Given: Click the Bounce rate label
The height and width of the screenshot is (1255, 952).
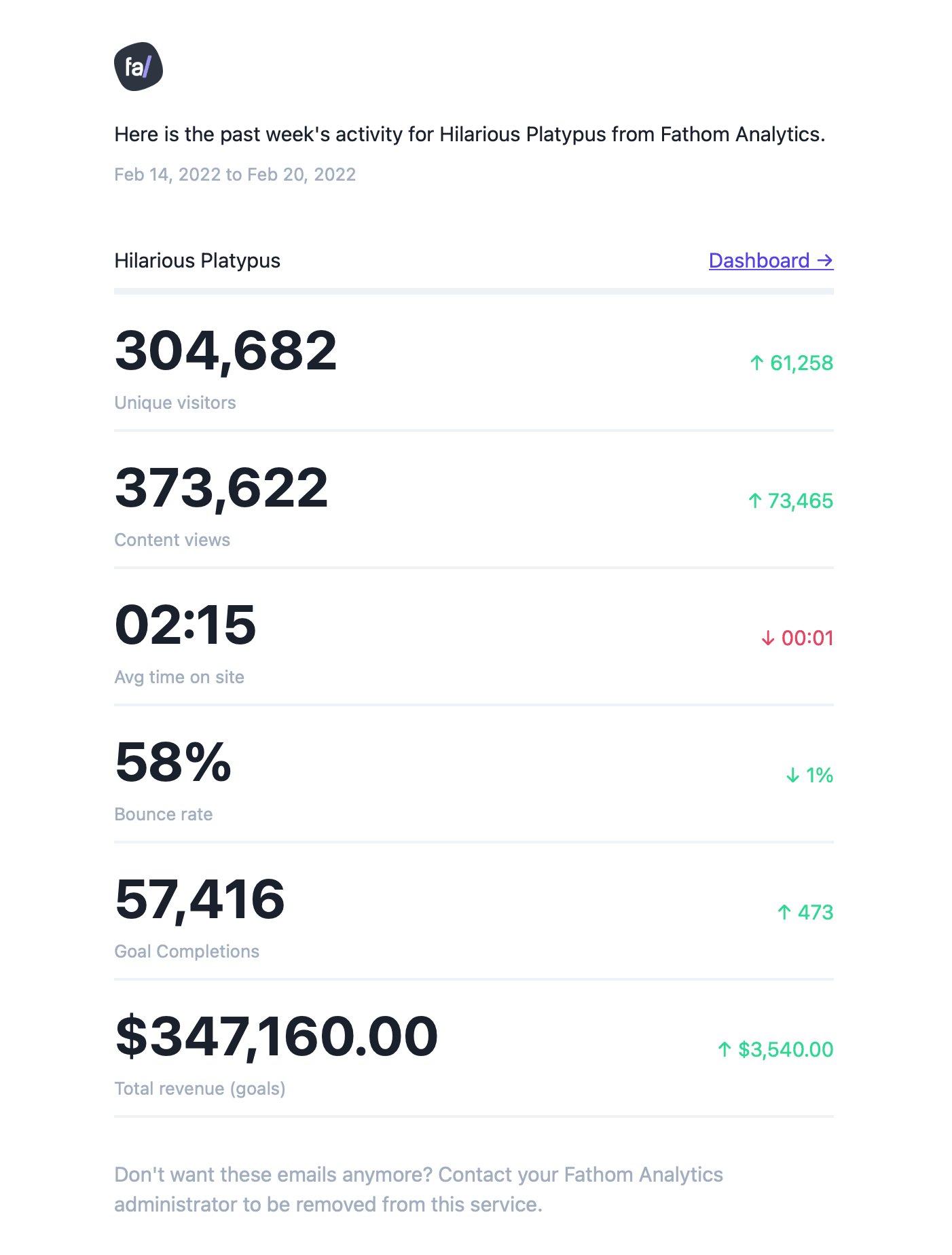Looking at the screenshot, I should (x=164, y=814).
